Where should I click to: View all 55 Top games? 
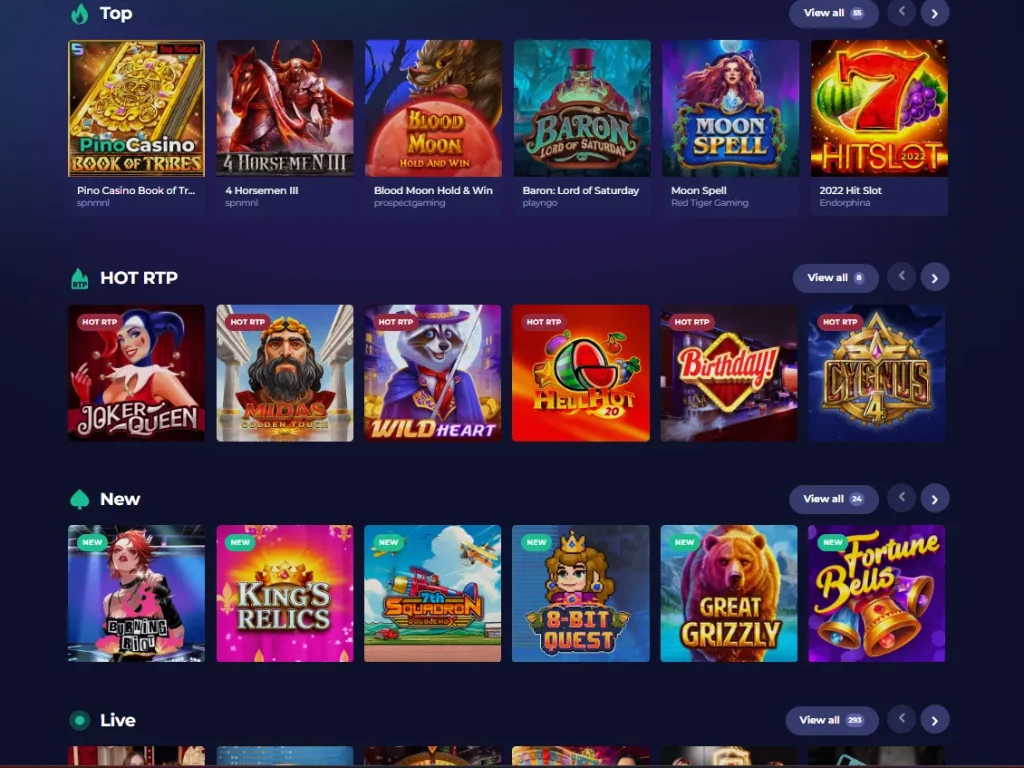click(x=833, y=13)
